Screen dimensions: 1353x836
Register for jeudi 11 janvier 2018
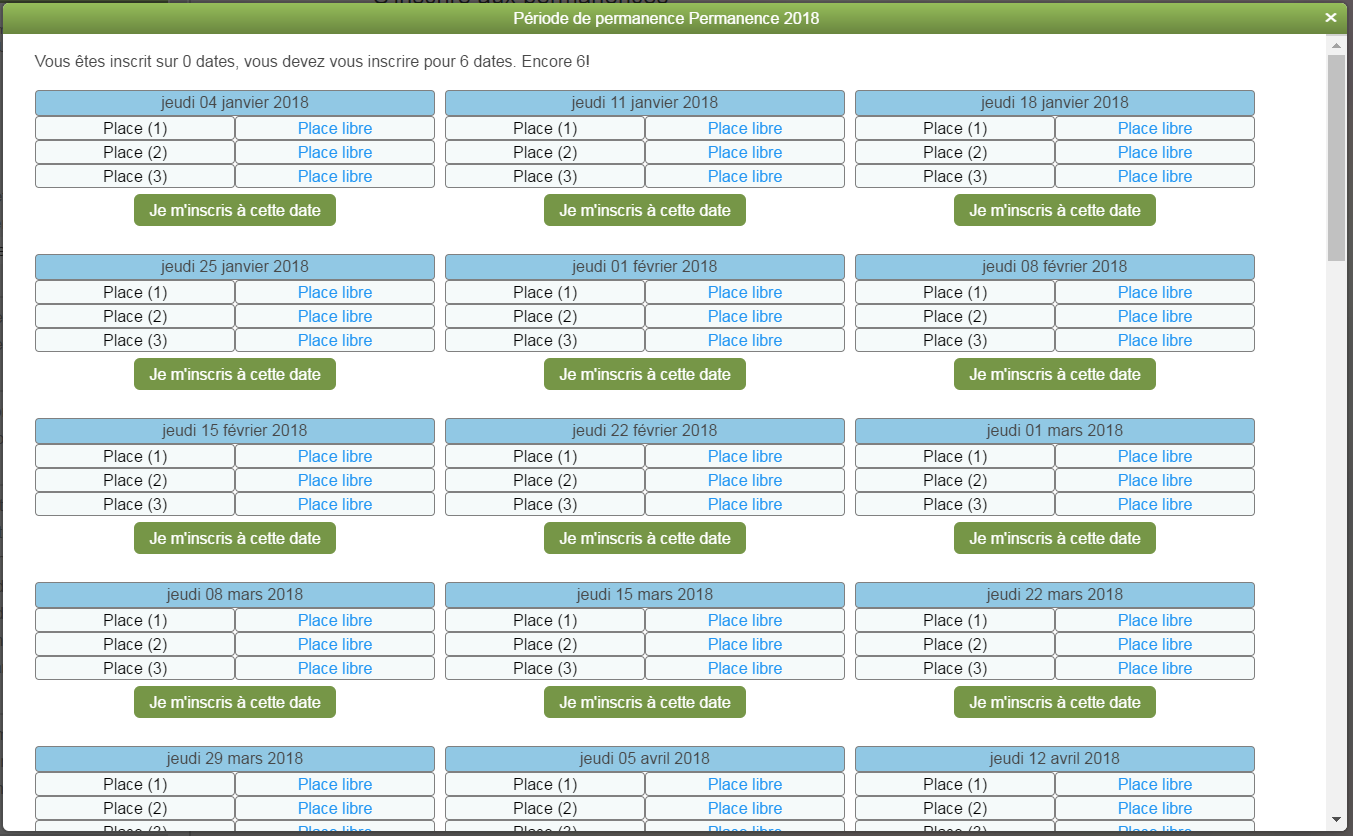[x=645, y=210]
